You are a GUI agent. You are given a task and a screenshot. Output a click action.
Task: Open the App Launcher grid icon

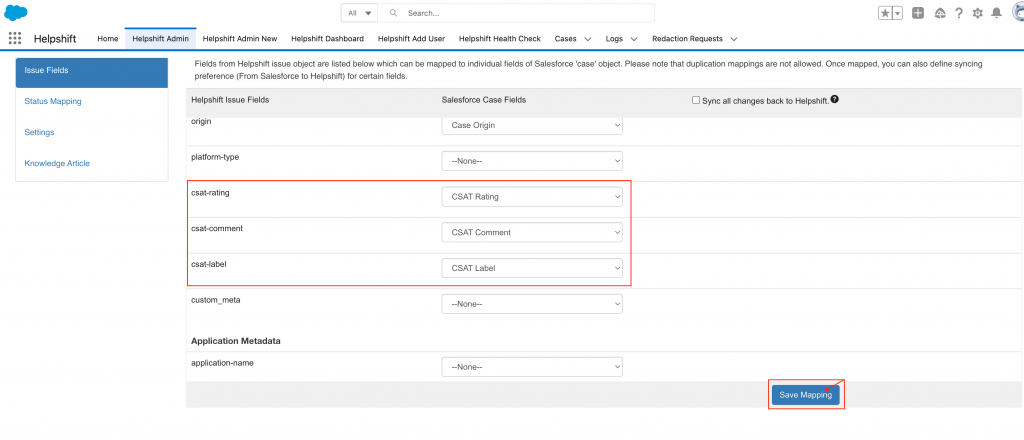[15, 38]
